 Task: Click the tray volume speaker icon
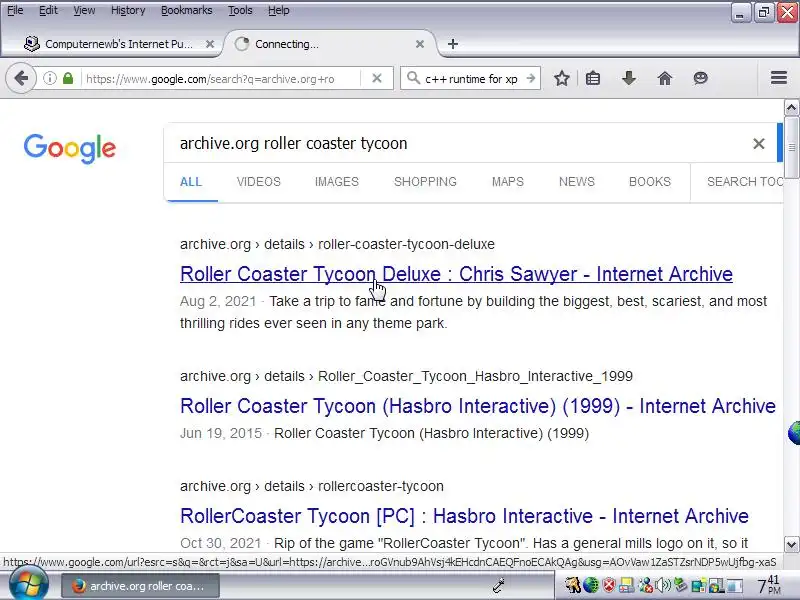(662, 585)
